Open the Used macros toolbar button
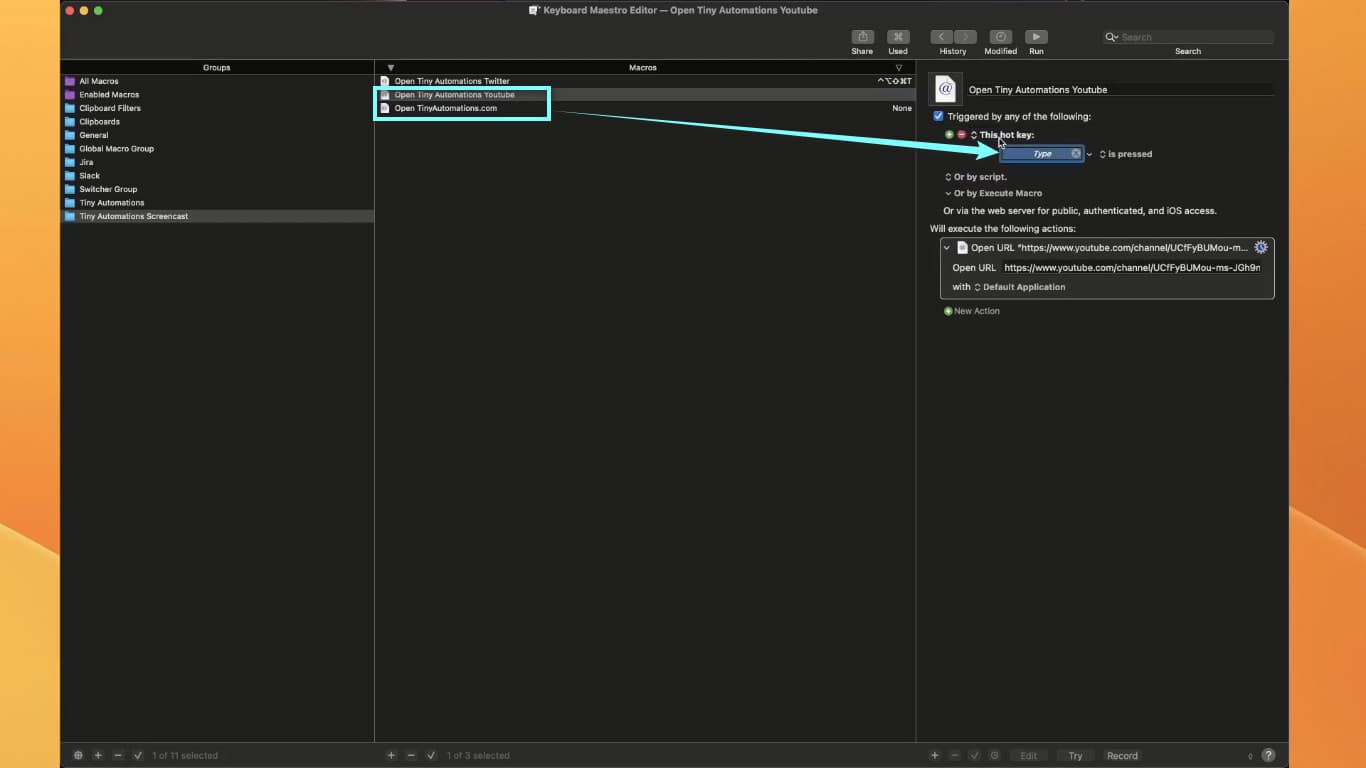 point(898,37)
